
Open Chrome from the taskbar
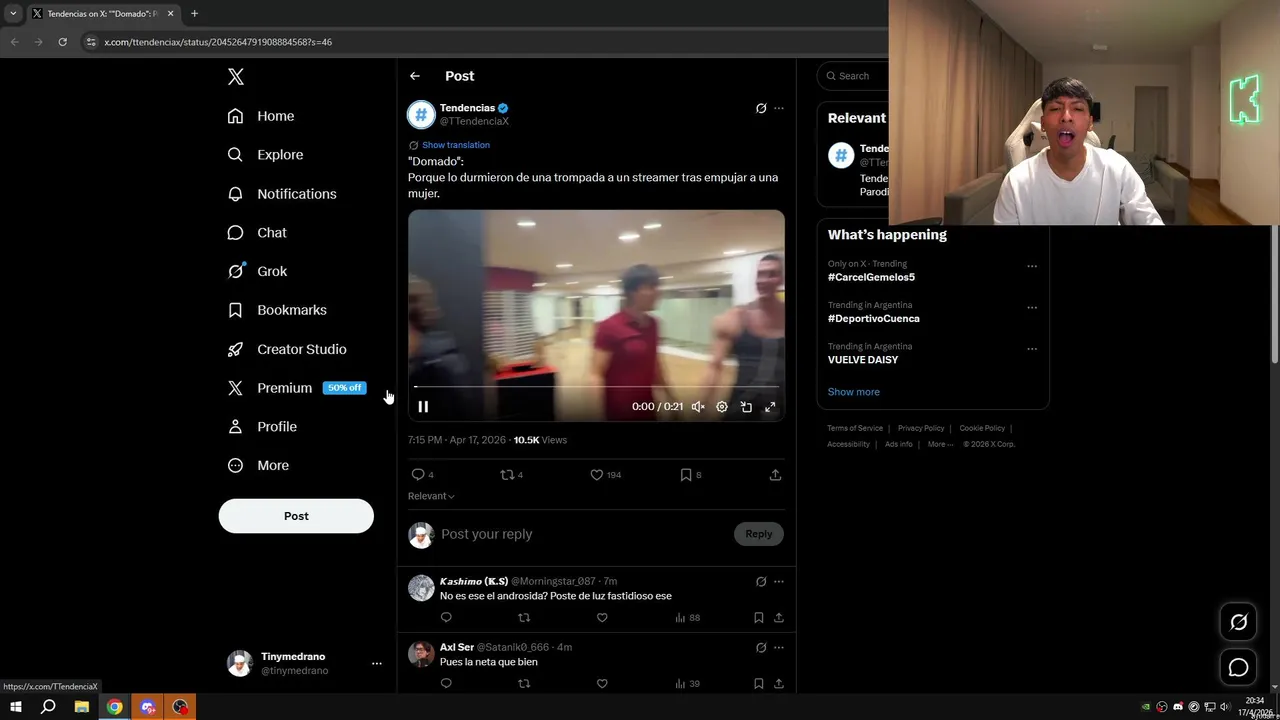(x=115, y=707)
